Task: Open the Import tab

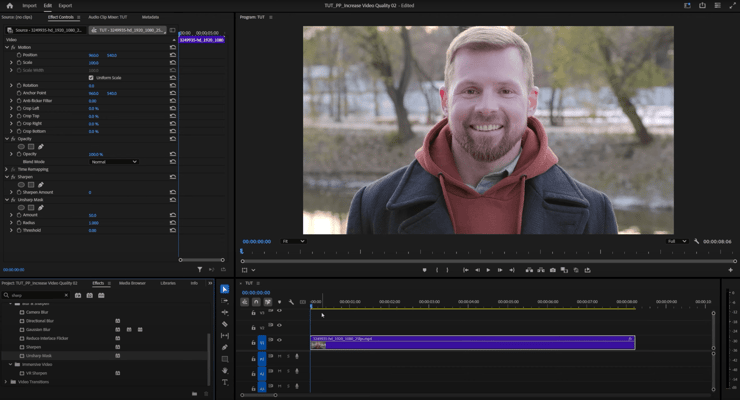Action: point(29,6)
